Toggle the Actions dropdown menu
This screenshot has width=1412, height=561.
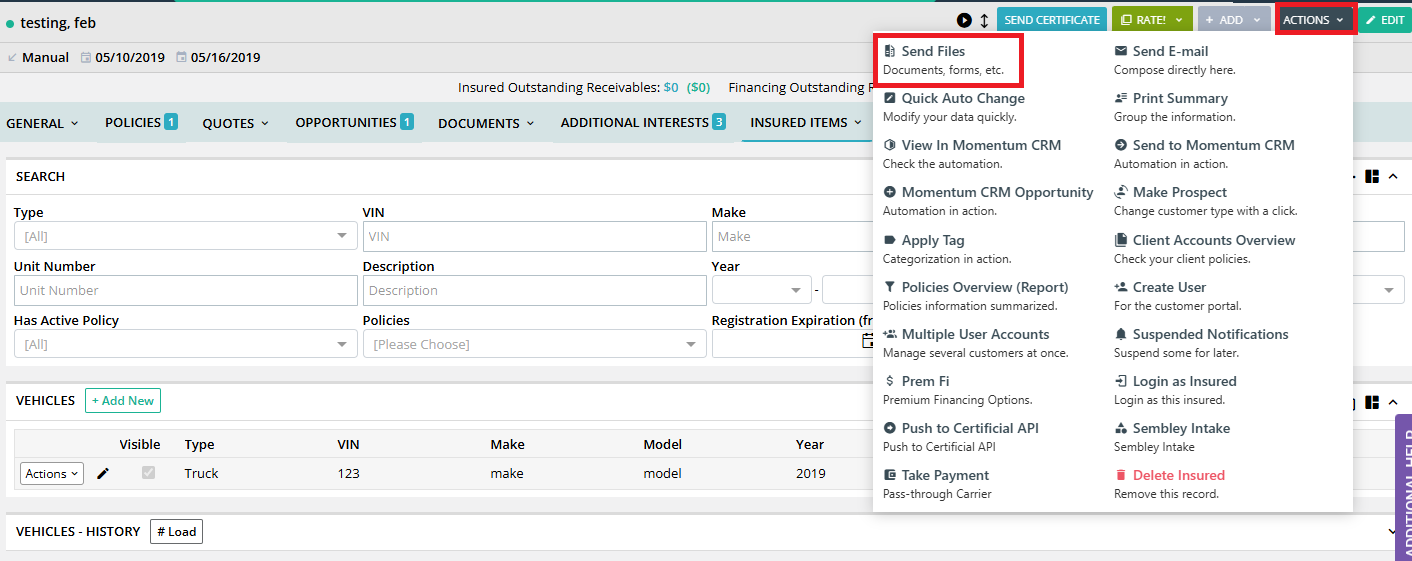point(1315,20)
